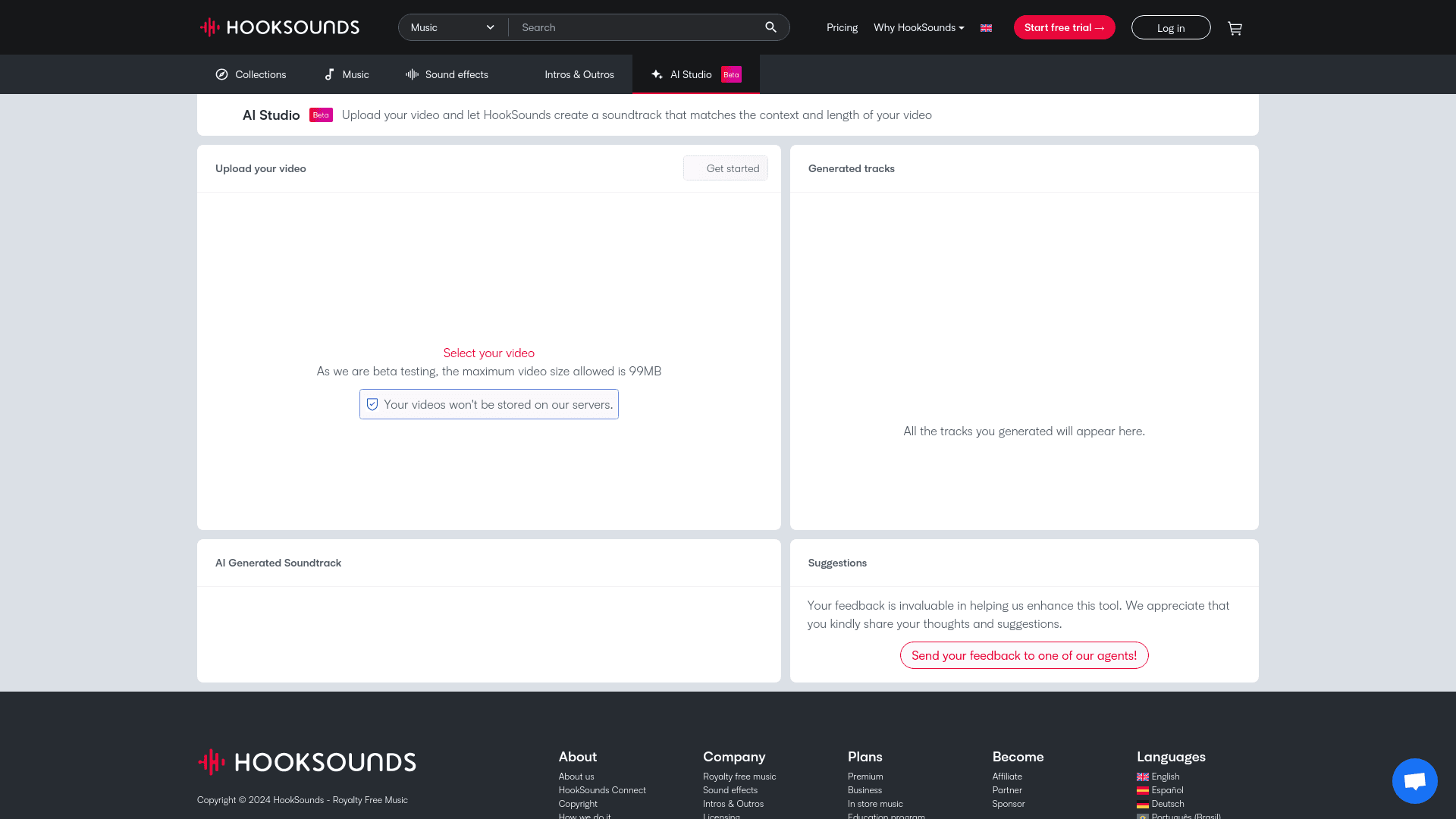The image size is (1456, 819).
Task: Open the Pricing page
Action: 842,27
